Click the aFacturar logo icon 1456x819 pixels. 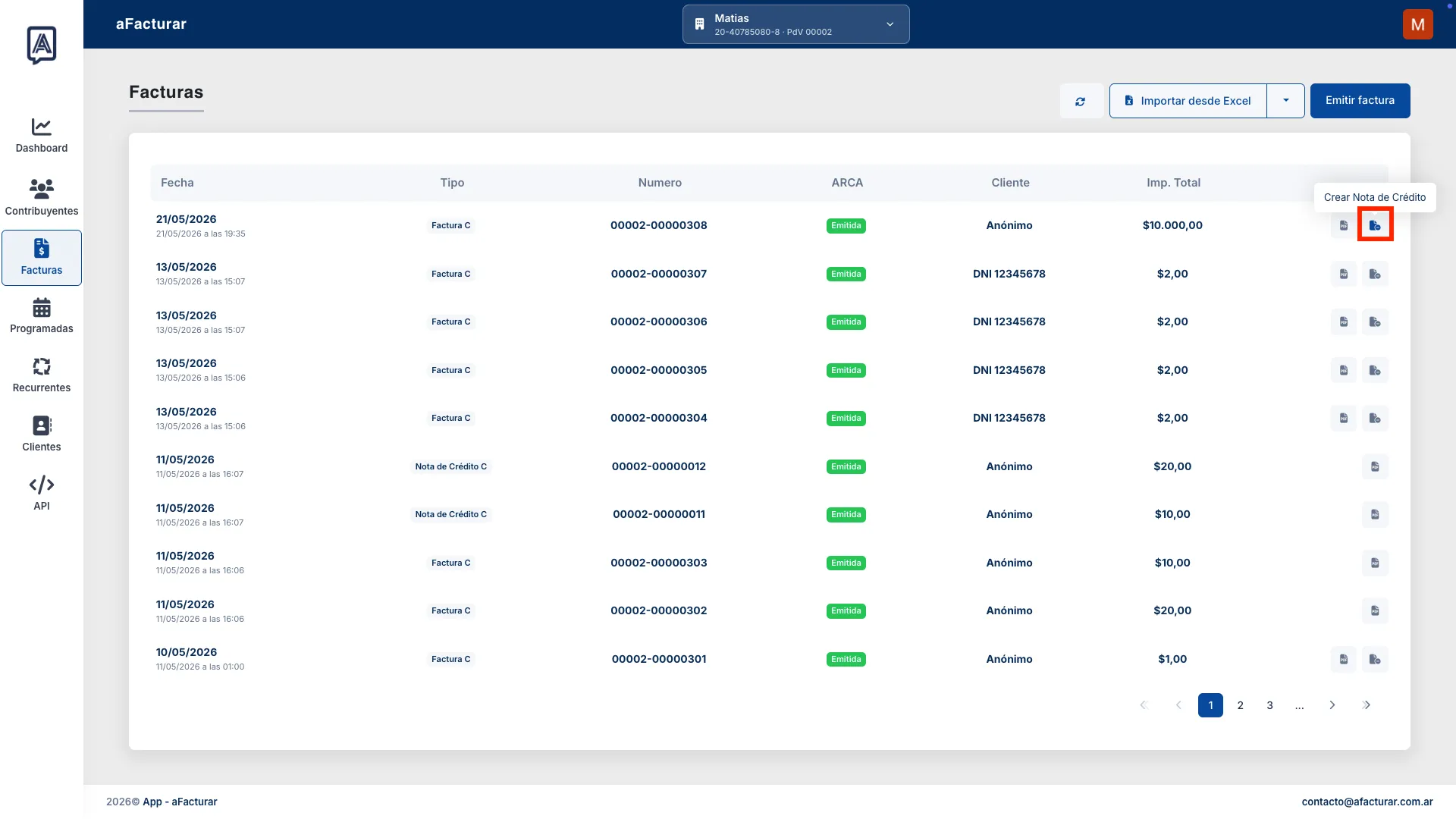tap(42, 45)
